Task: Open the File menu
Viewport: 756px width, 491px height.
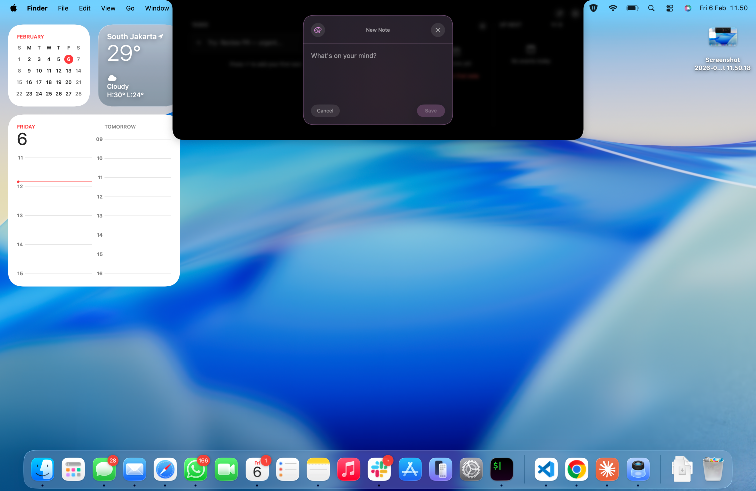Action: tap(63, 7)
